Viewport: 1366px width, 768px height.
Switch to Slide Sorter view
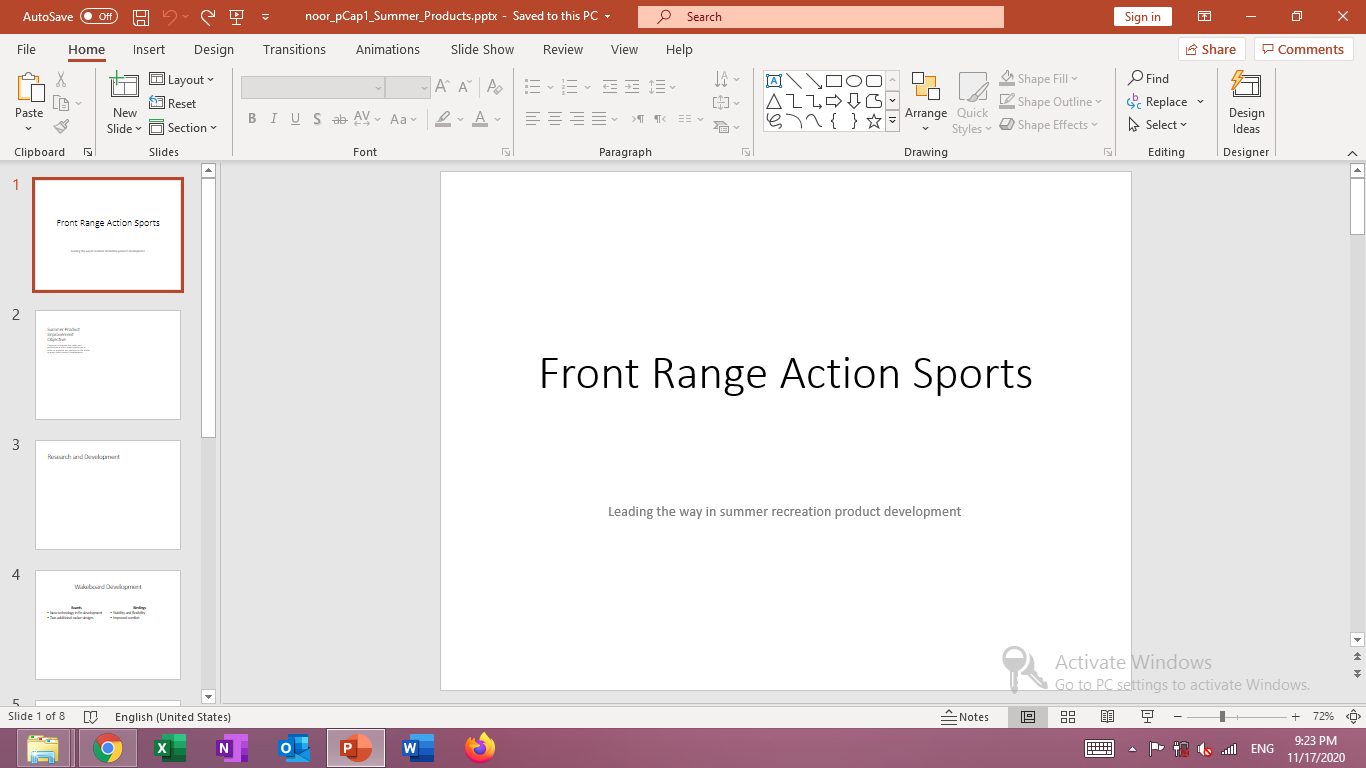[1067, 717]
